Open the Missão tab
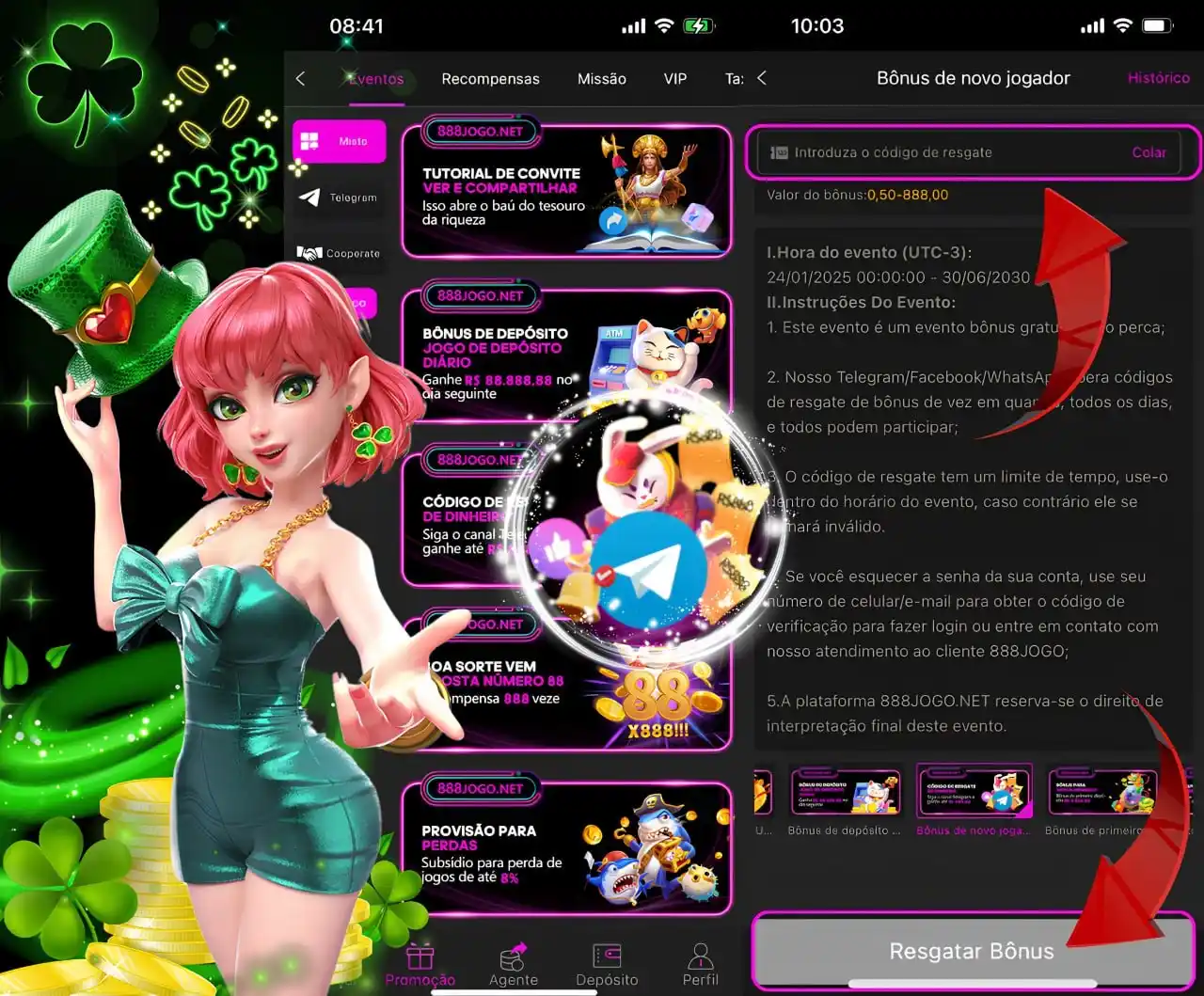Screen dimensions: 1204x996 point(602,79)
